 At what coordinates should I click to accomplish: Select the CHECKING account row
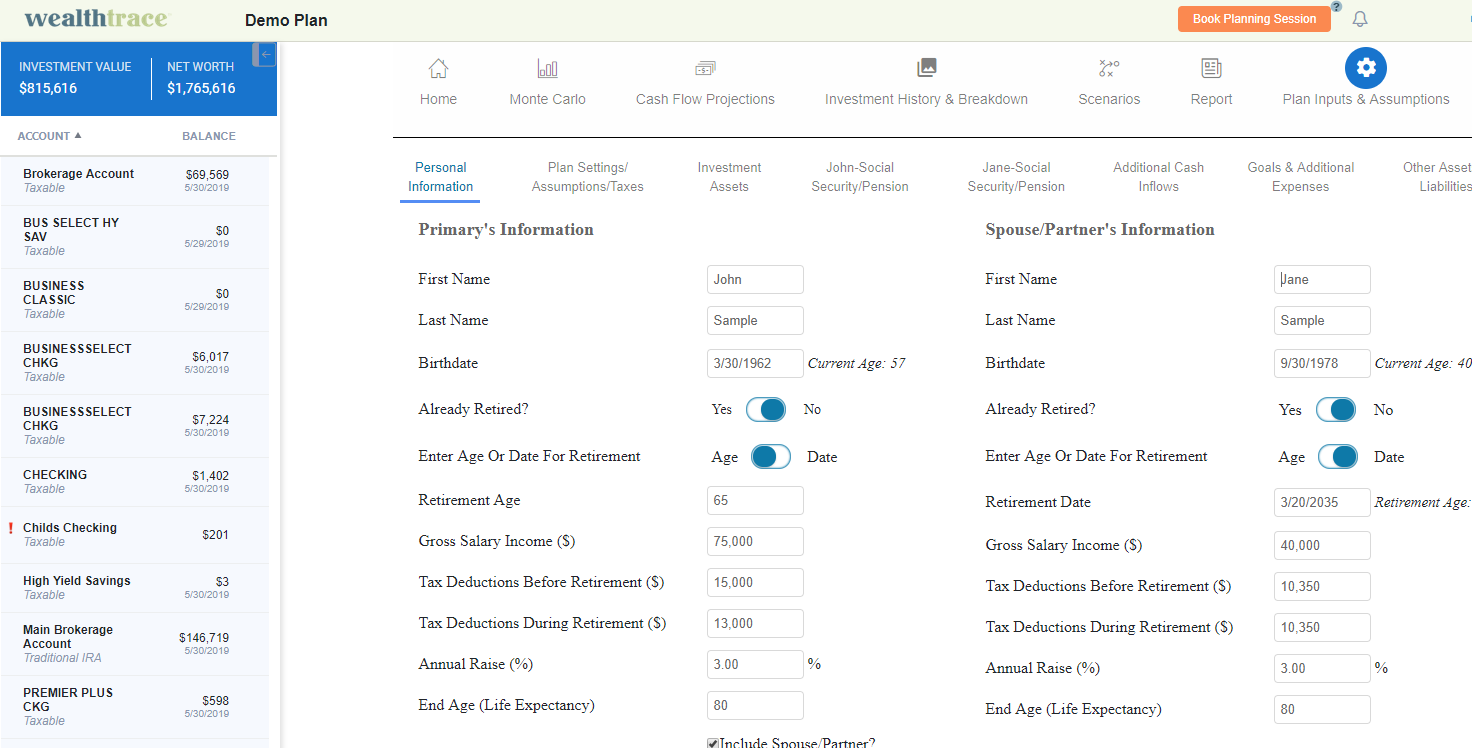tap(134, 481)
